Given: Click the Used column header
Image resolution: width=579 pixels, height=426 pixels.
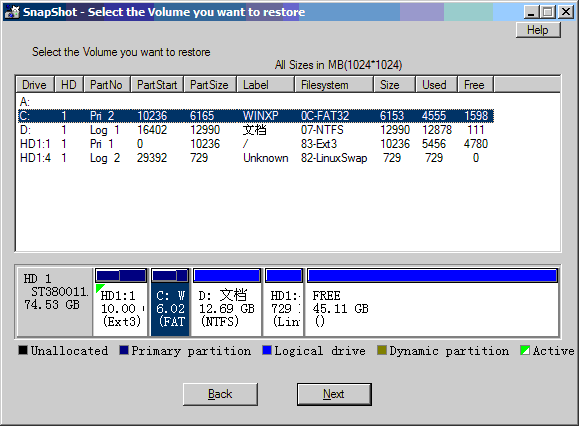Looking at the screenshot, I should [436, 85].
